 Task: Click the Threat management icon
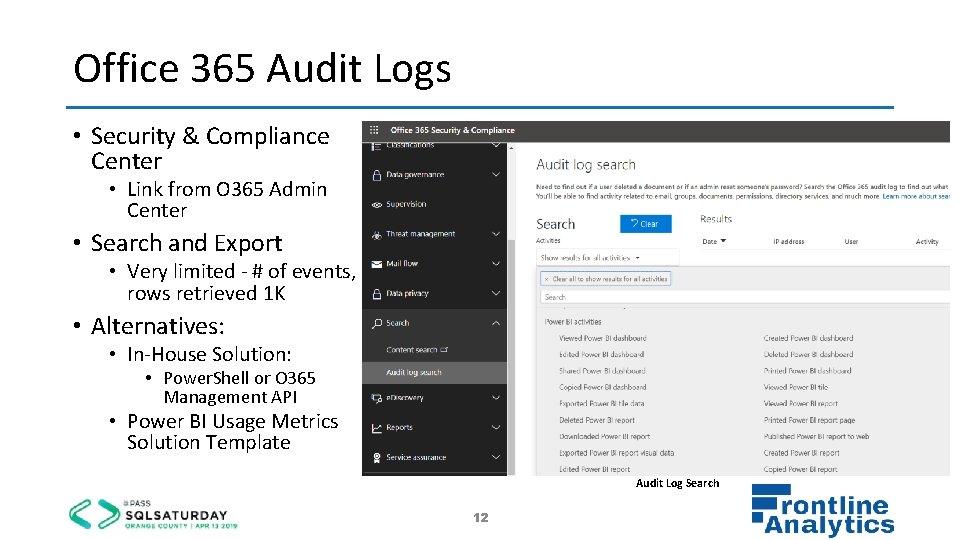pos(377,234)
